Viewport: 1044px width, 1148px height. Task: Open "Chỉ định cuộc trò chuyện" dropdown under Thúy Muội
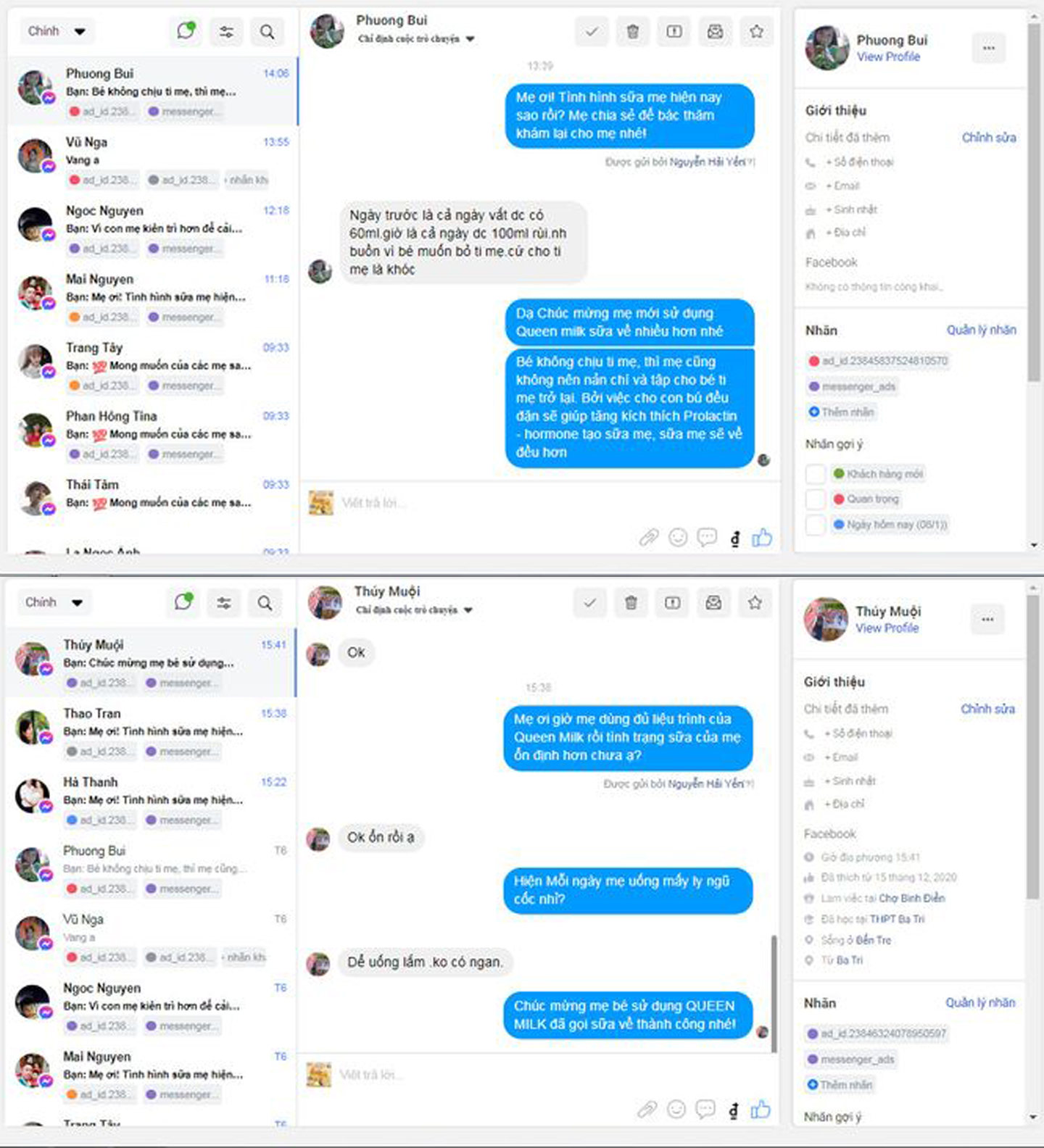(x=415, y=610)
